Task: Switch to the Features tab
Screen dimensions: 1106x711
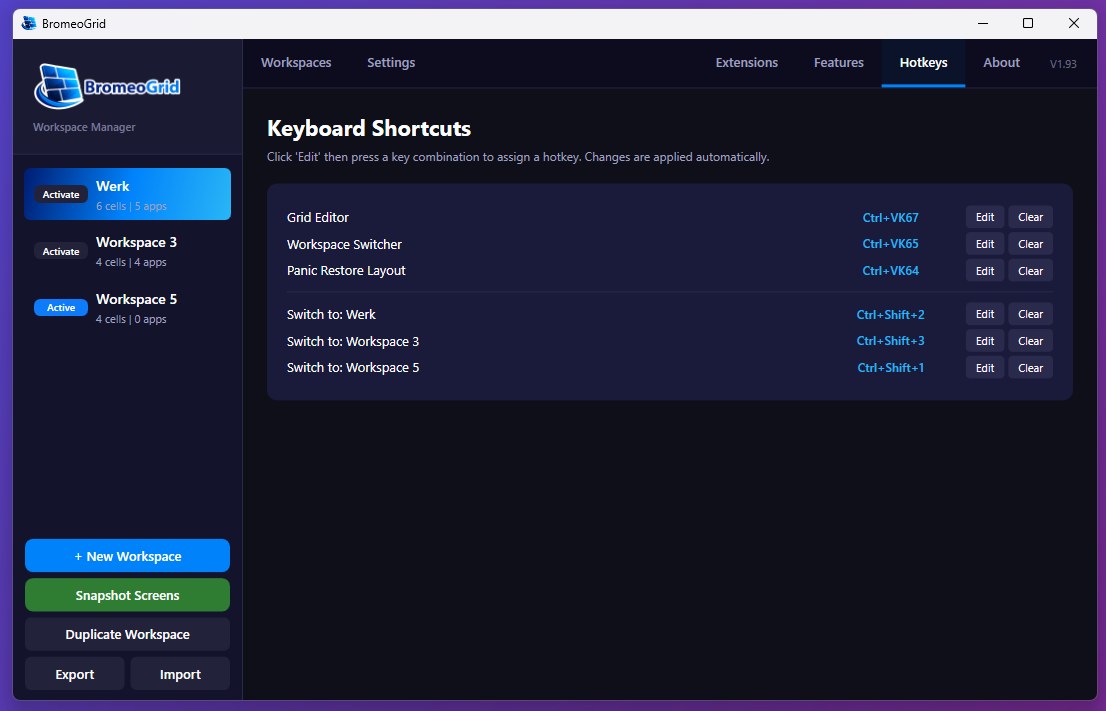Action: click(838, 62)
